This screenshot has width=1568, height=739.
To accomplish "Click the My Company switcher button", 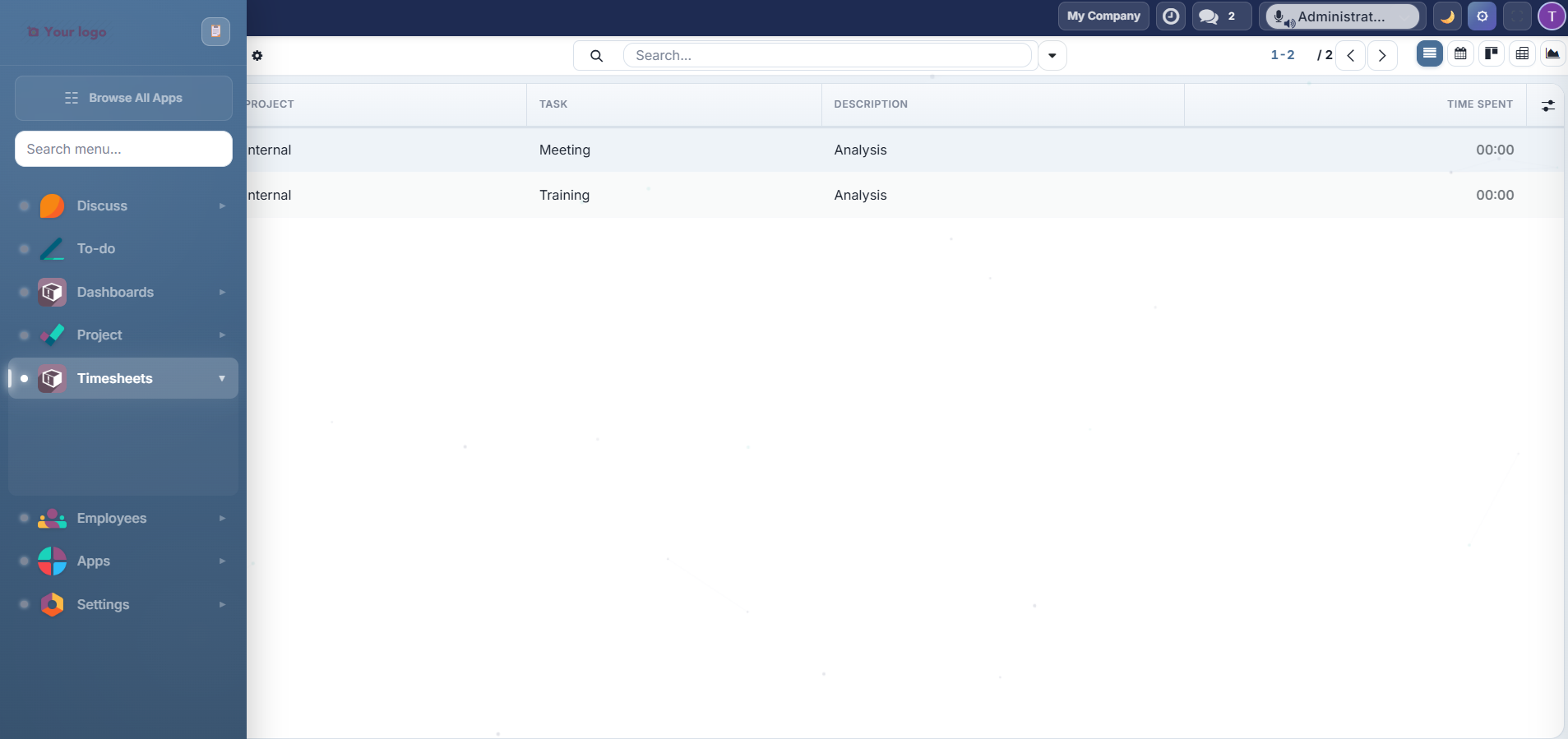I will click(x=1103, y=16).
